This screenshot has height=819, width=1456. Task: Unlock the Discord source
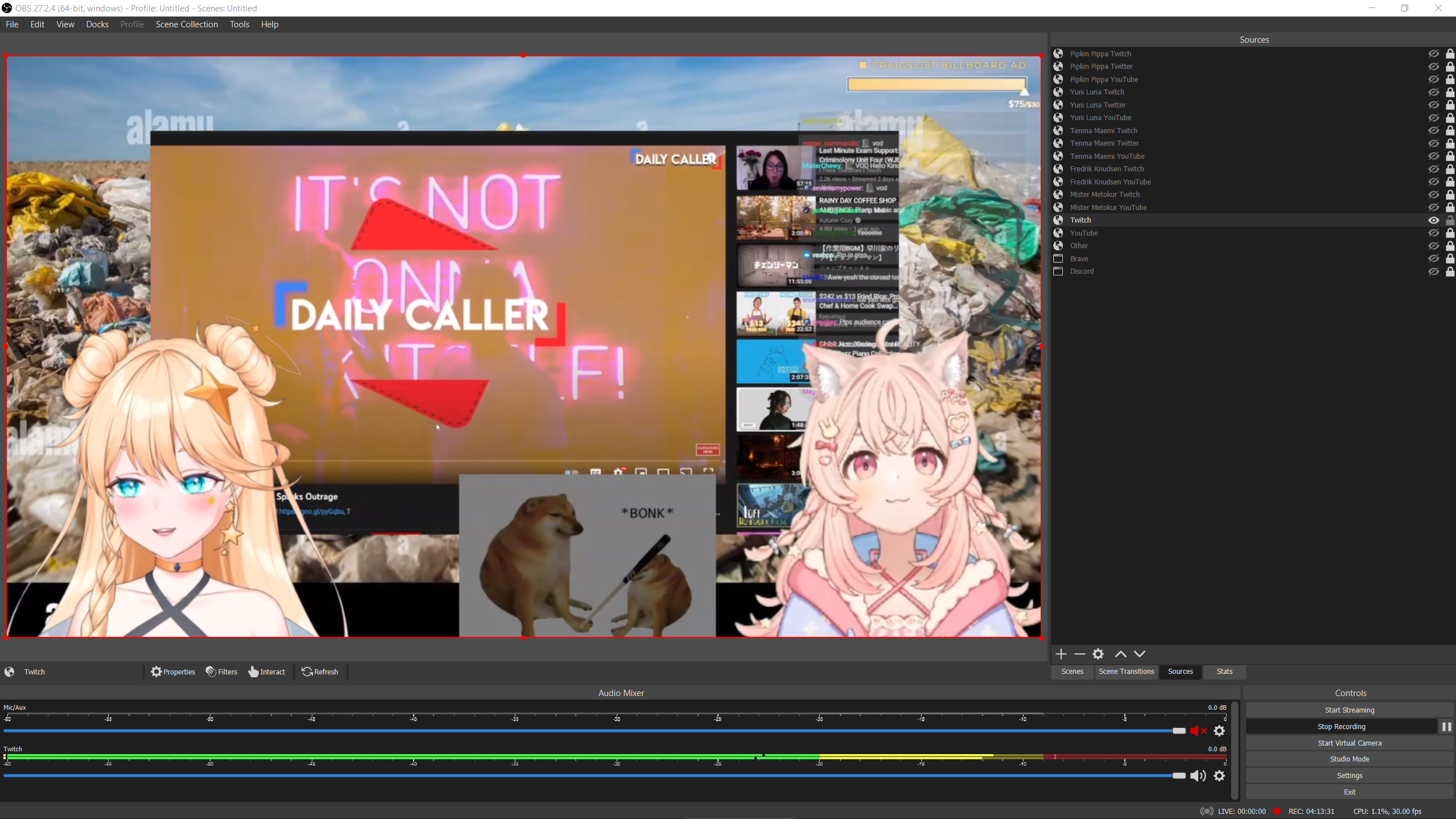tap(1450, 271)
